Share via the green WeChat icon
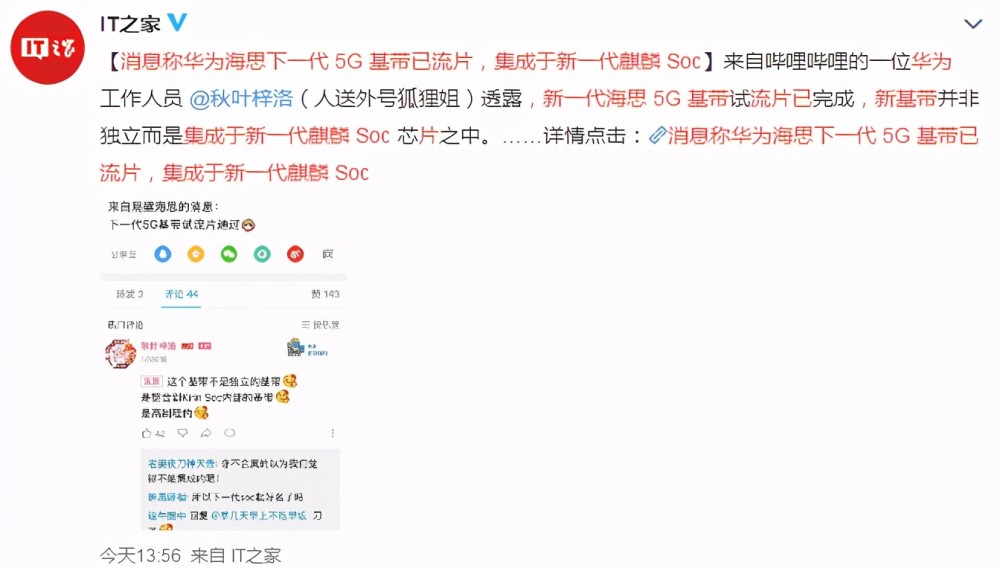The image size is (1000, 568). [229, 254]
